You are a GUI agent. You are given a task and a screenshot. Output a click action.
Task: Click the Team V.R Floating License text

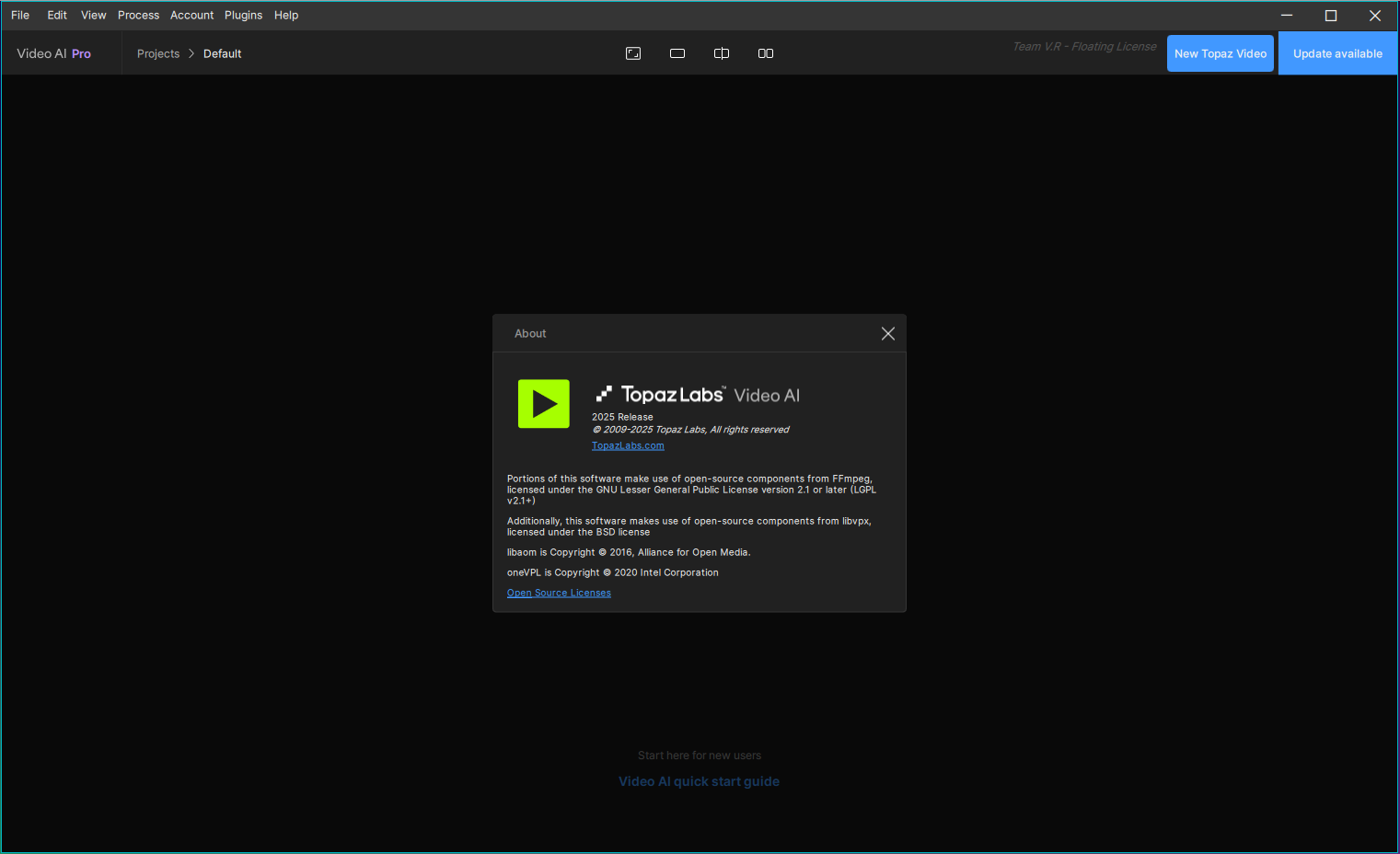click(x=1084, y=47)
